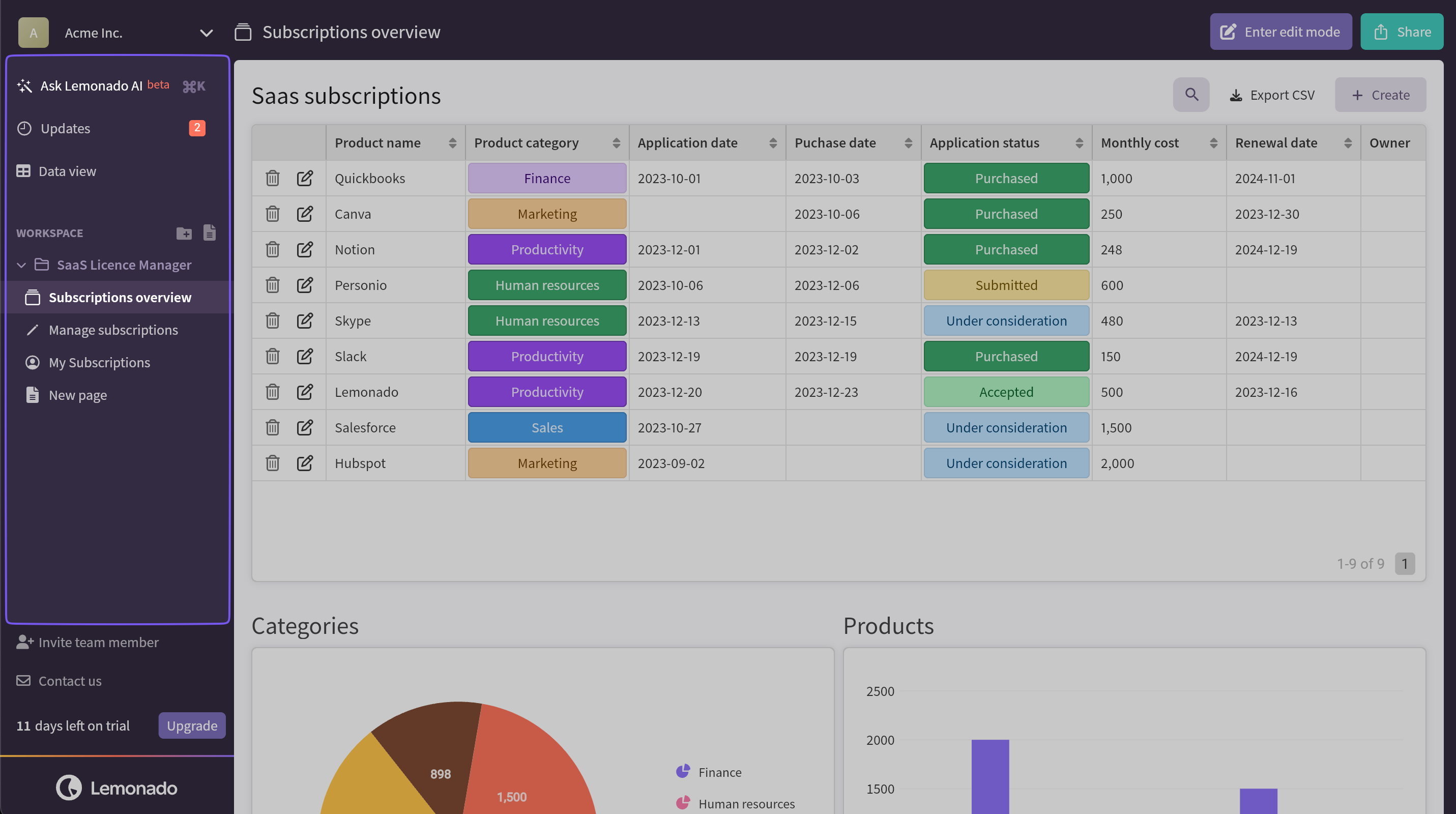Click the 1,500 pie chart slice
The image size is (1456, 814).
click(526, 769)
